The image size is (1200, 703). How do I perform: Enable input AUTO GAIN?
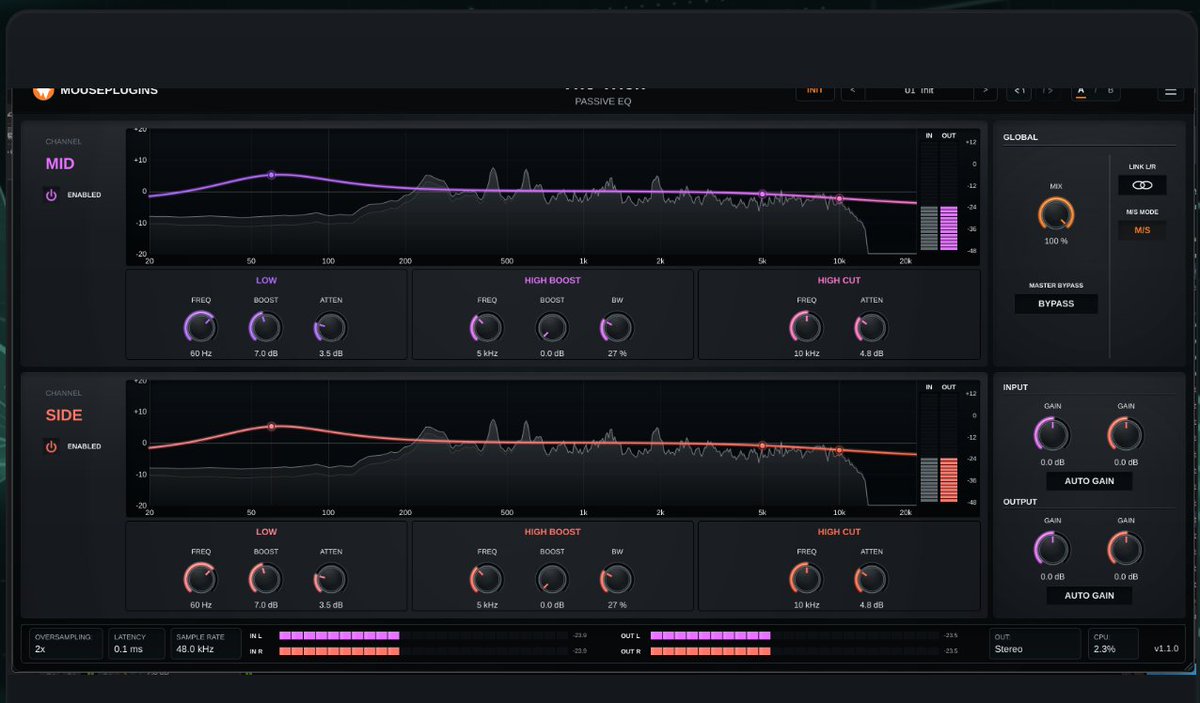(x=1089, y=481)
